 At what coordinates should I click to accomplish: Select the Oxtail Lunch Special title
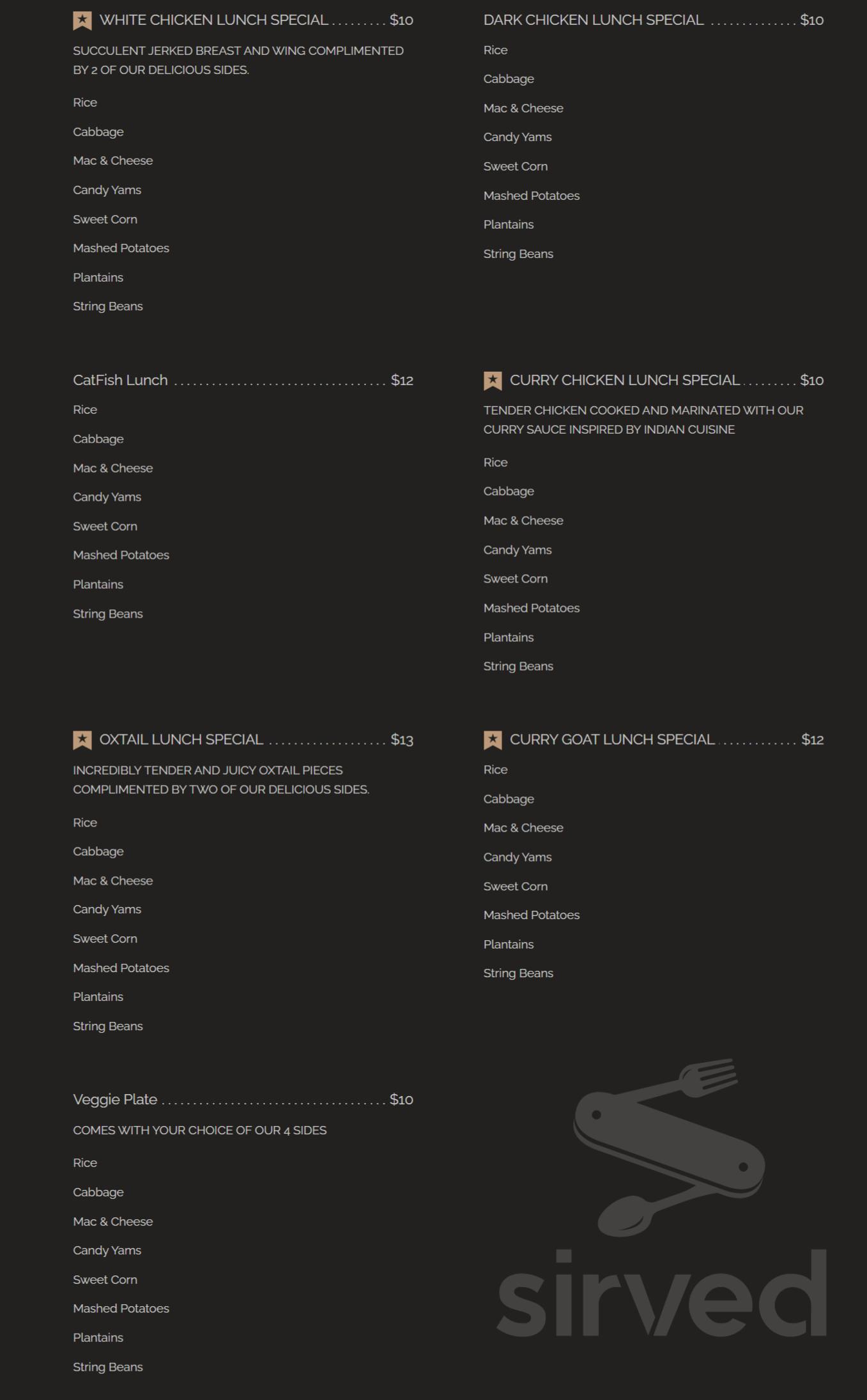click(x=181, y=740)
